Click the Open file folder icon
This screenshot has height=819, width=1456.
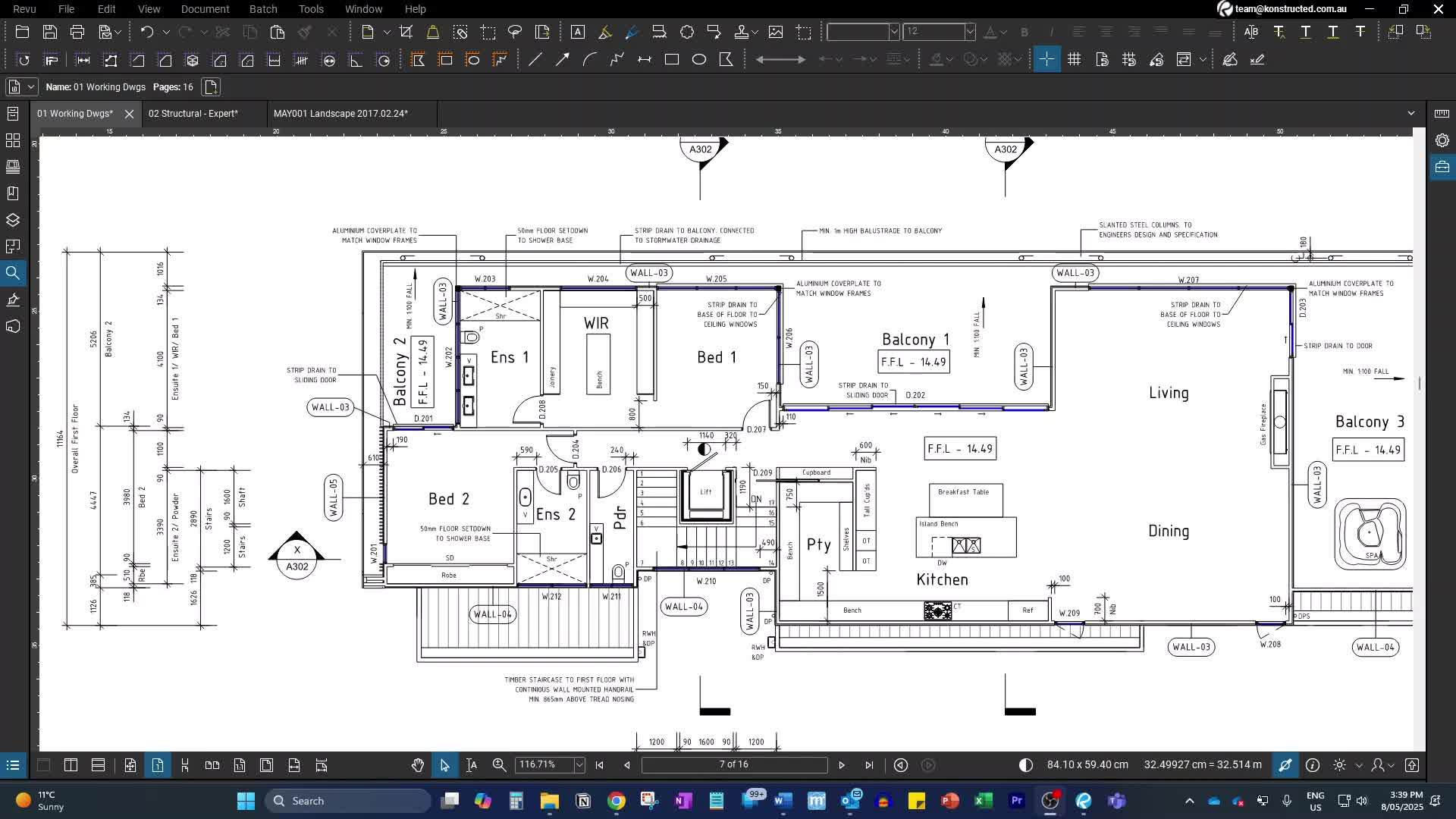coord(22,32)
